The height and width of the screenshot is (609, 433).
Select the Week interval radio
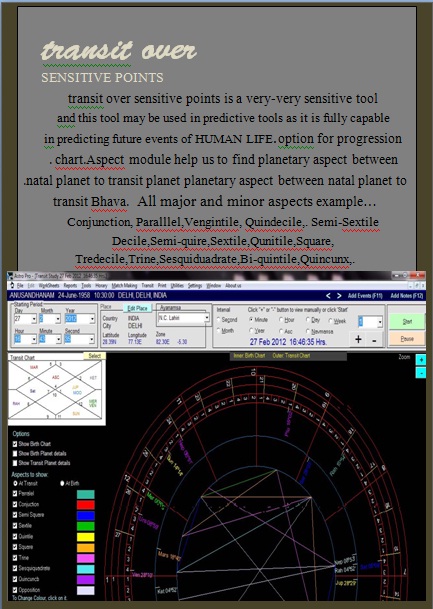pyautogui.click(x=330, y=320)
